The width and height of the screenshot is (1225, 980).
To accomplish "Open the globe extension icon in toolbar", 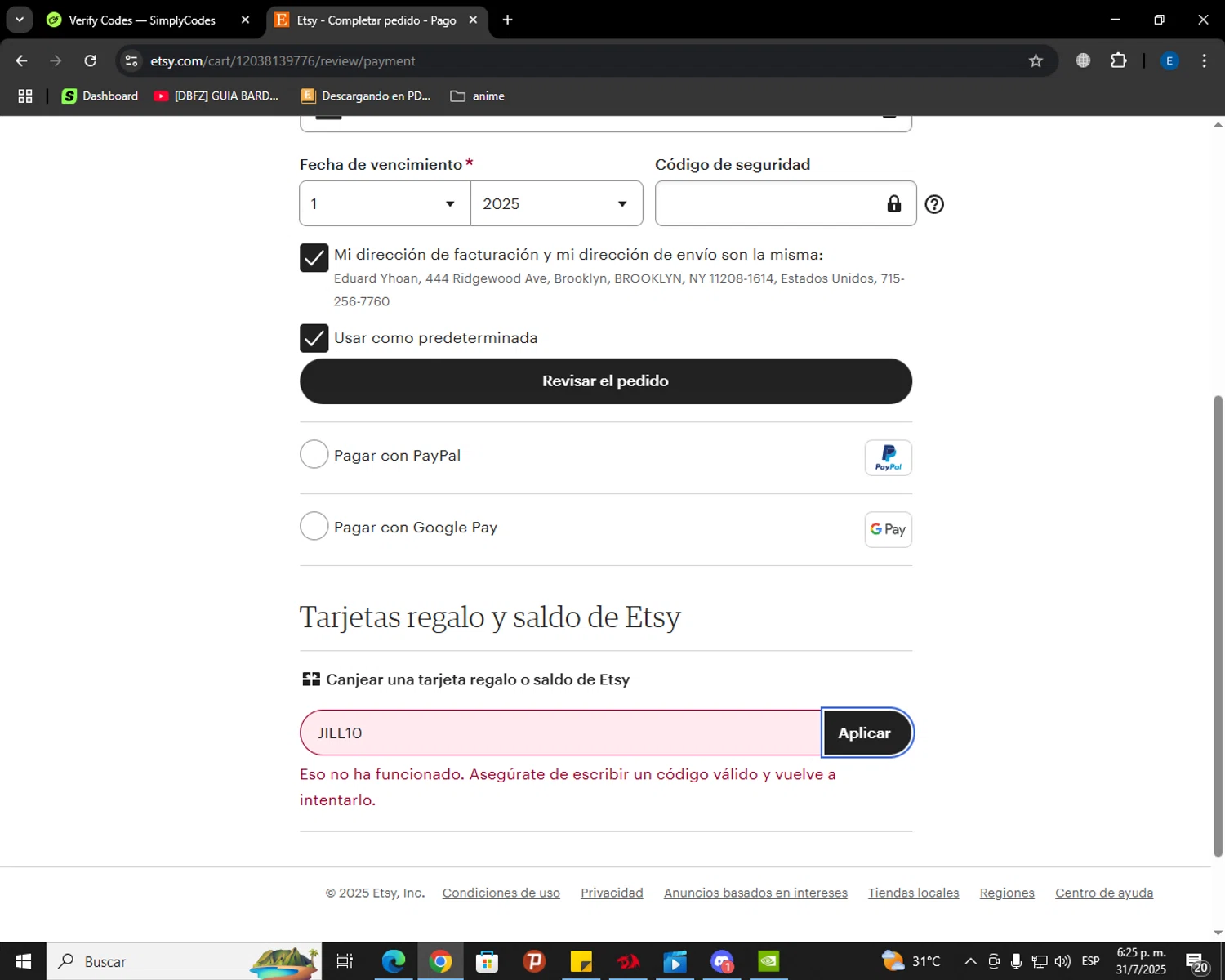I will pos(1083,60).
